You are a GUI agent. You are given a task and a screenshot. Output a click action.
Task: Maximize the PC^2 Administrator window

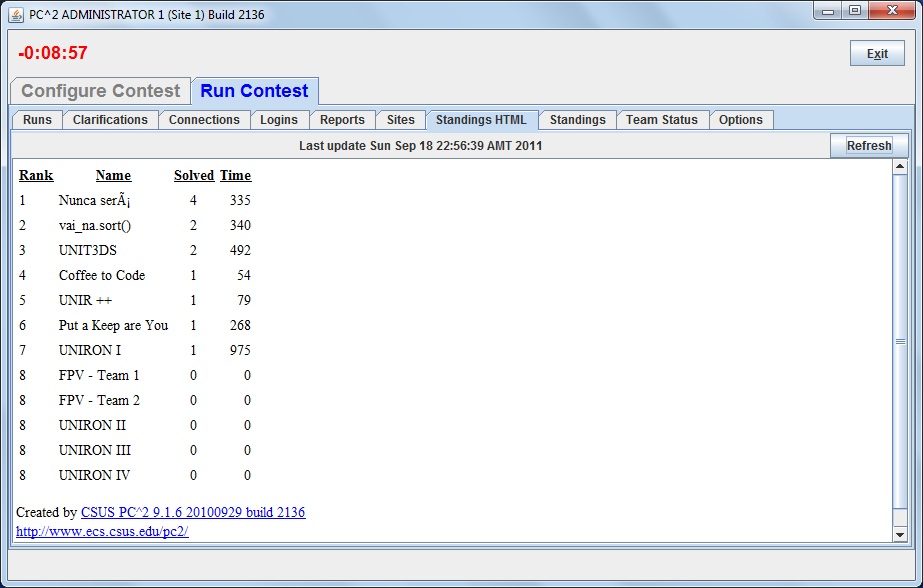pos(854,11)
